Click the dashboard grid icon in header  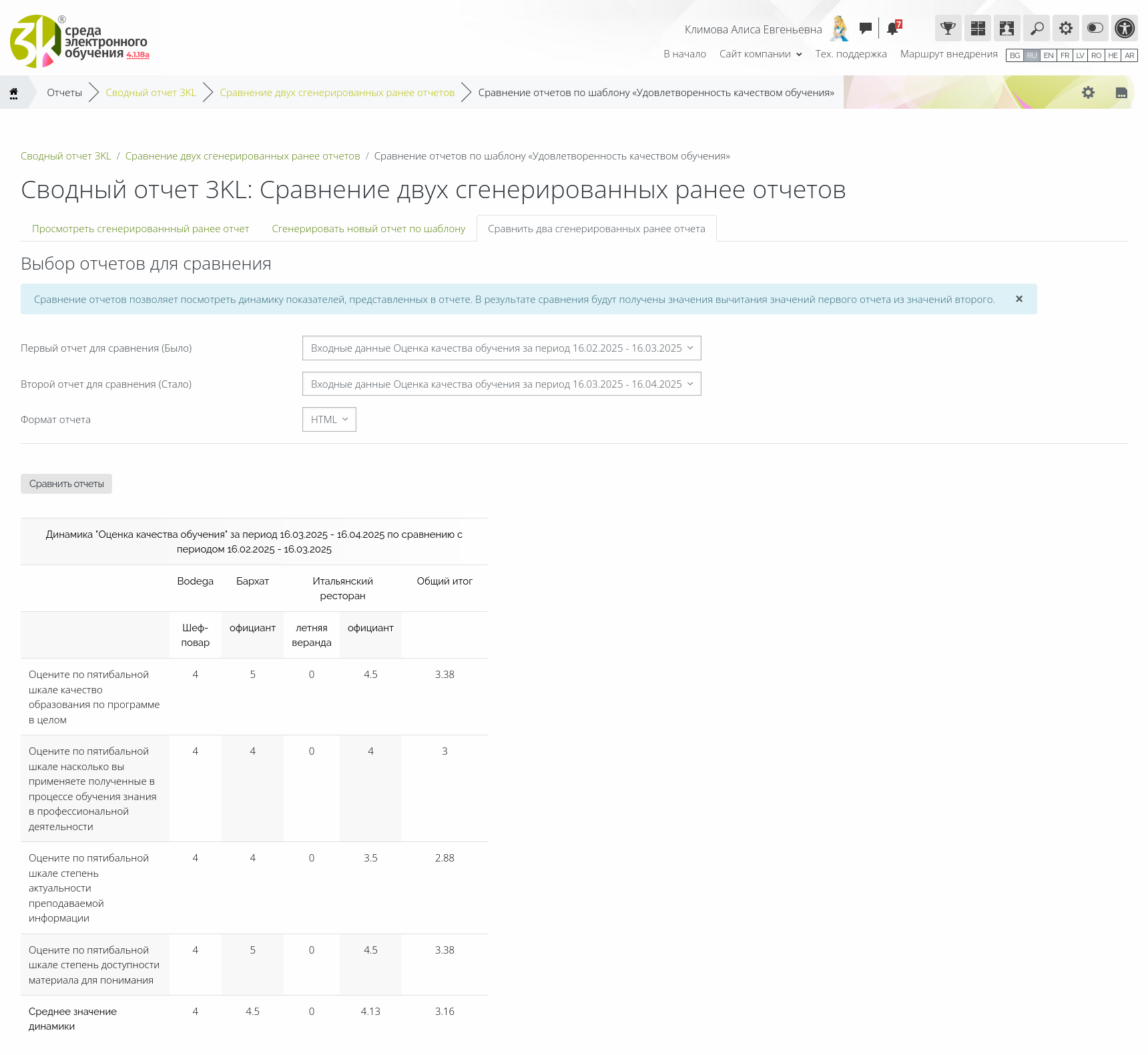pos(978,29)
